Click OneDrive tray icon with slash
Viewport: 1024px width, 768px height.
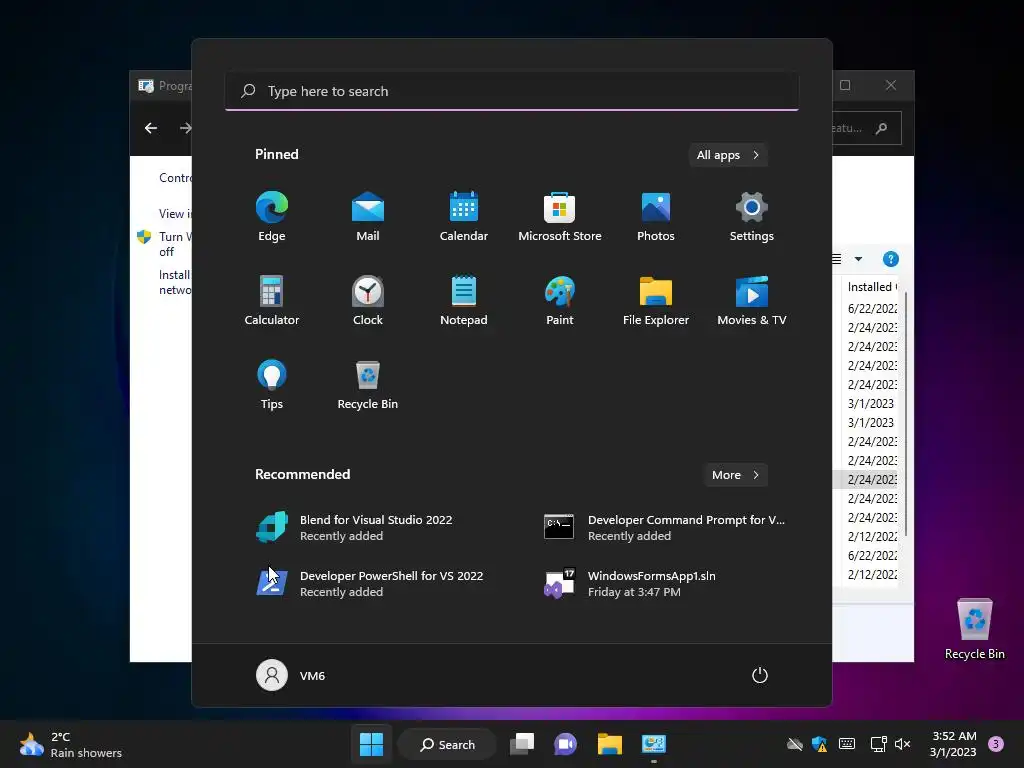point(794,744)
